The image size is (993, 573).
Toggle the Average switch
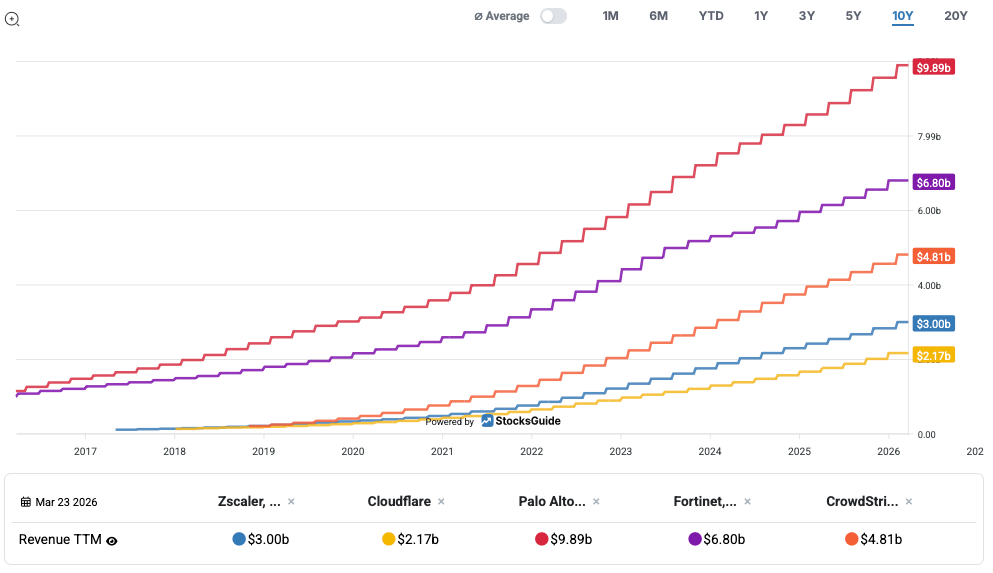pos(553,16)
